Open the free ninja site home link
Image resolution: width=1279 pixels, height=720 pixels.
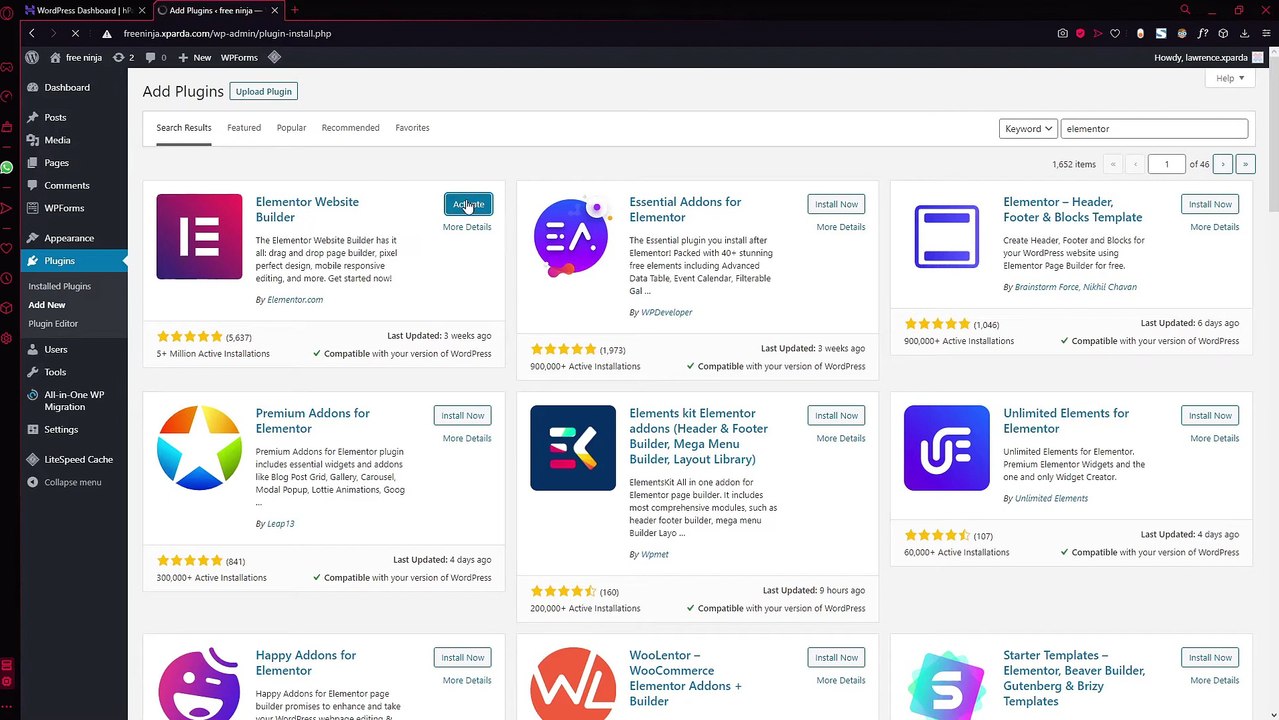76,57
